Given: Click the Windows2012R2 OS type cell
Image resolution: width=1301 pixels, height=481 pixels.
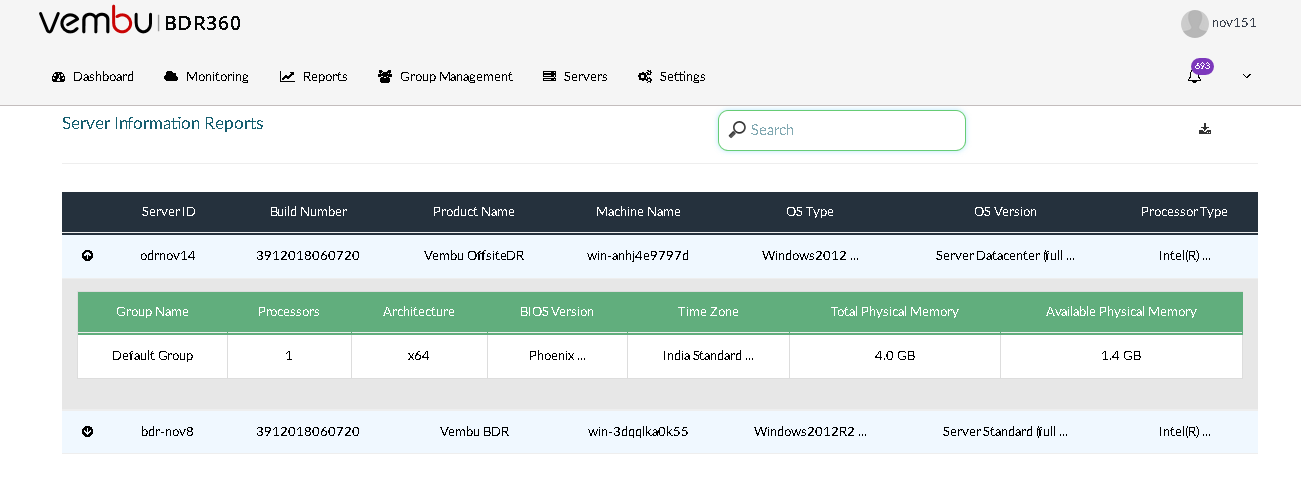Looking at the screenshot, I should point(810,432).
